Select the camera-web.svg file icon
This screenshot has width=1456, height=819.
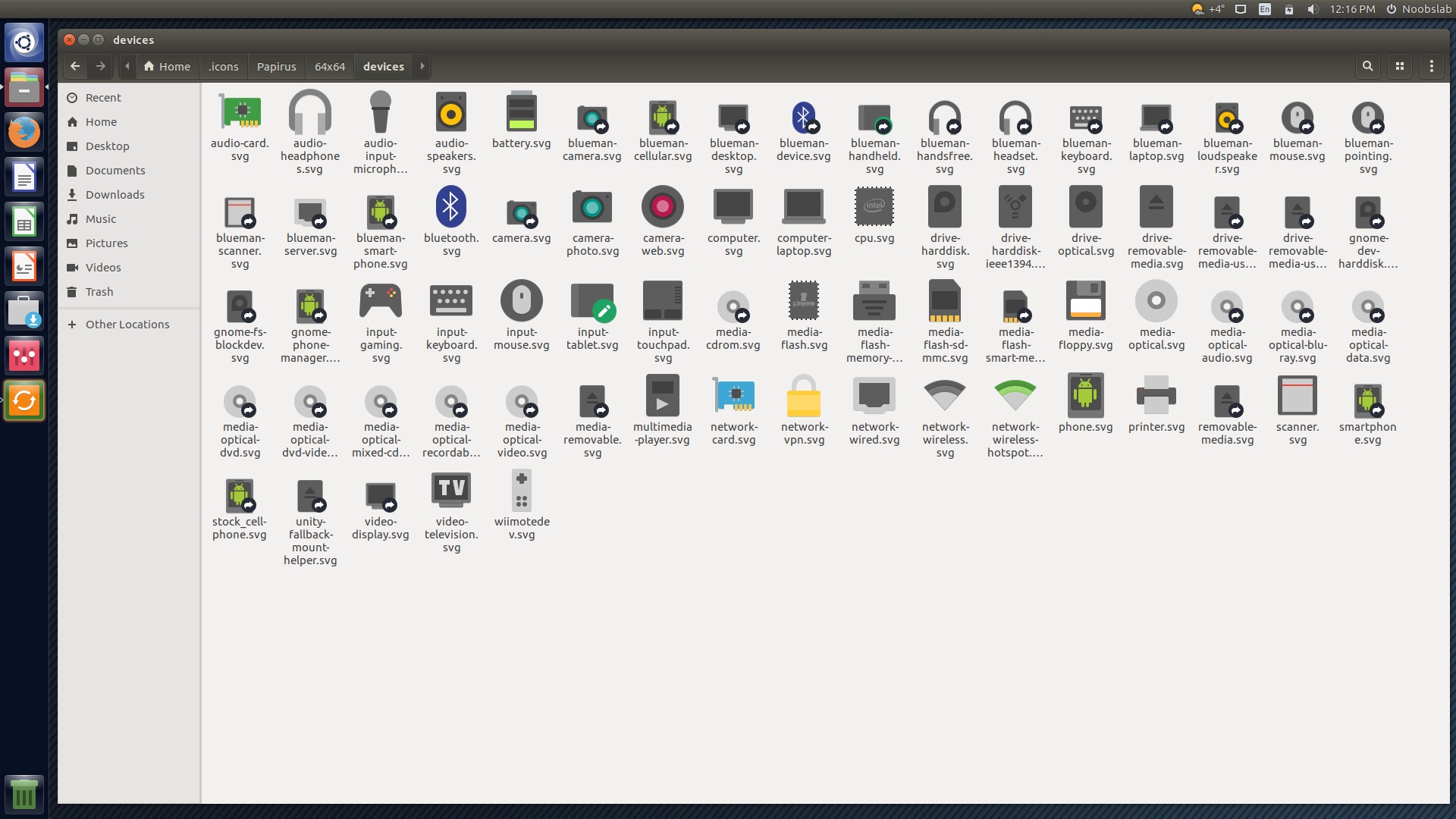(x=662, y=206)
